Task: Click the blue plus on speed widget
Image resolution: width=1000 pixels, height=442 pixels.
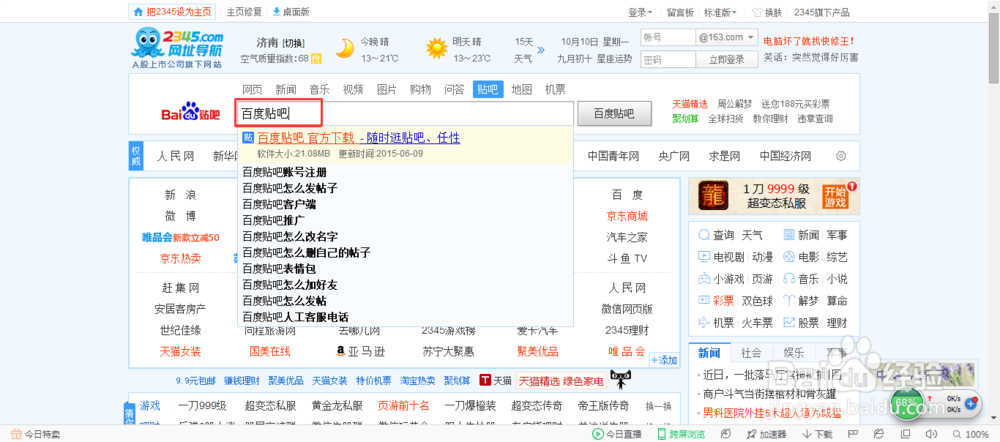Action: click(971, 403)
